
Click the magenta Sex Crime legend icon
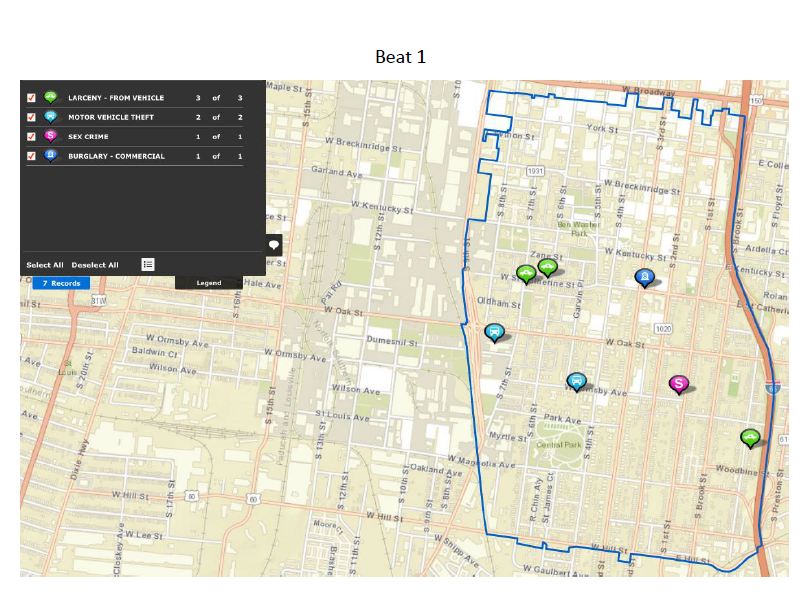(x=50, y=135)
